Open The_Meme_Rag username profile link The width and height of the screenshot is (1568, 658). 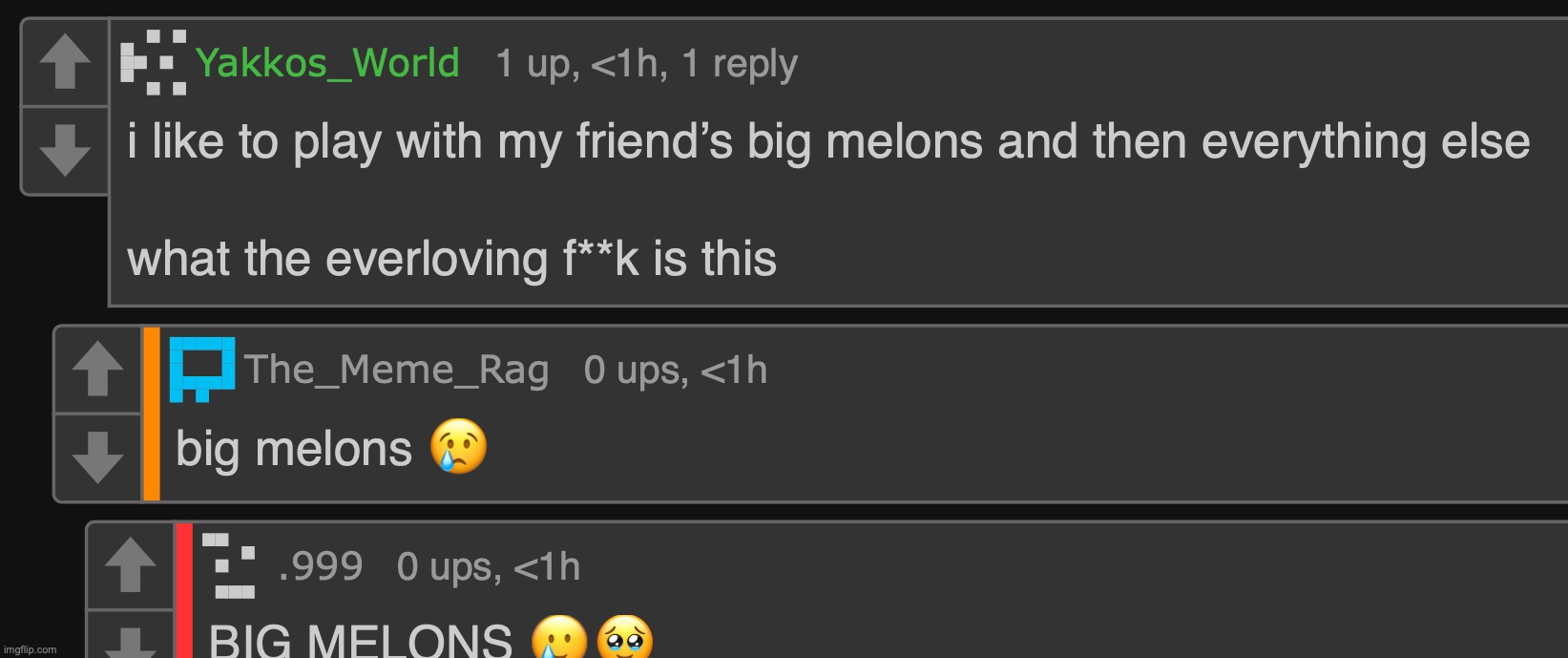pos(396,370)
